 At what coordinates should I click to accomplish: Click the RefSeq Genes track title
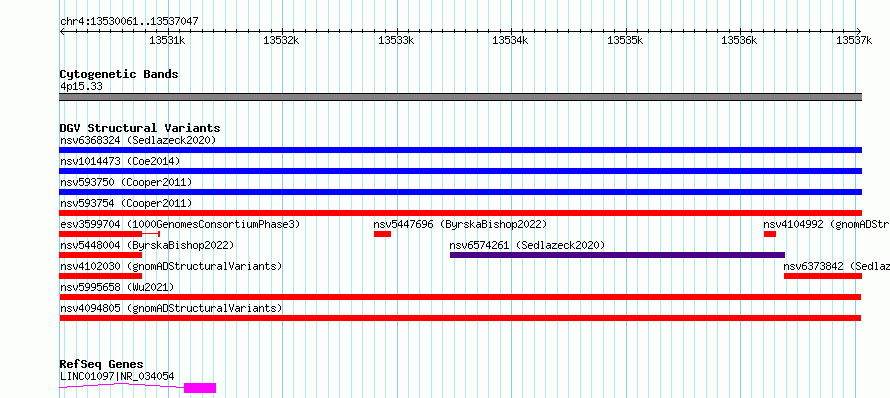pyautogui.click(x=102, y=364)
